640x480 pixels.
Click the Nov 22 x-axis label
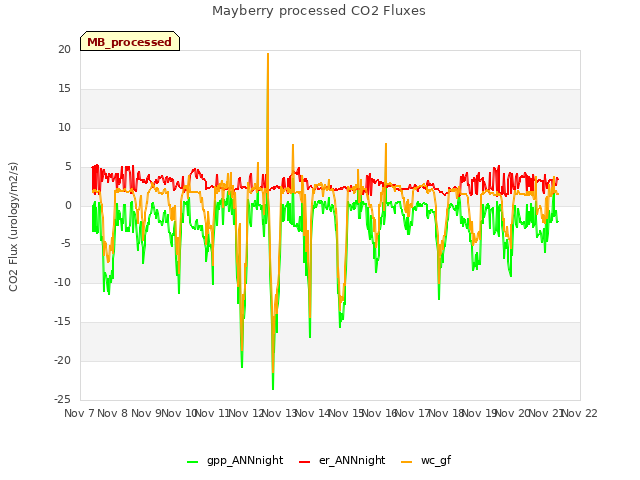coord(579,413)
